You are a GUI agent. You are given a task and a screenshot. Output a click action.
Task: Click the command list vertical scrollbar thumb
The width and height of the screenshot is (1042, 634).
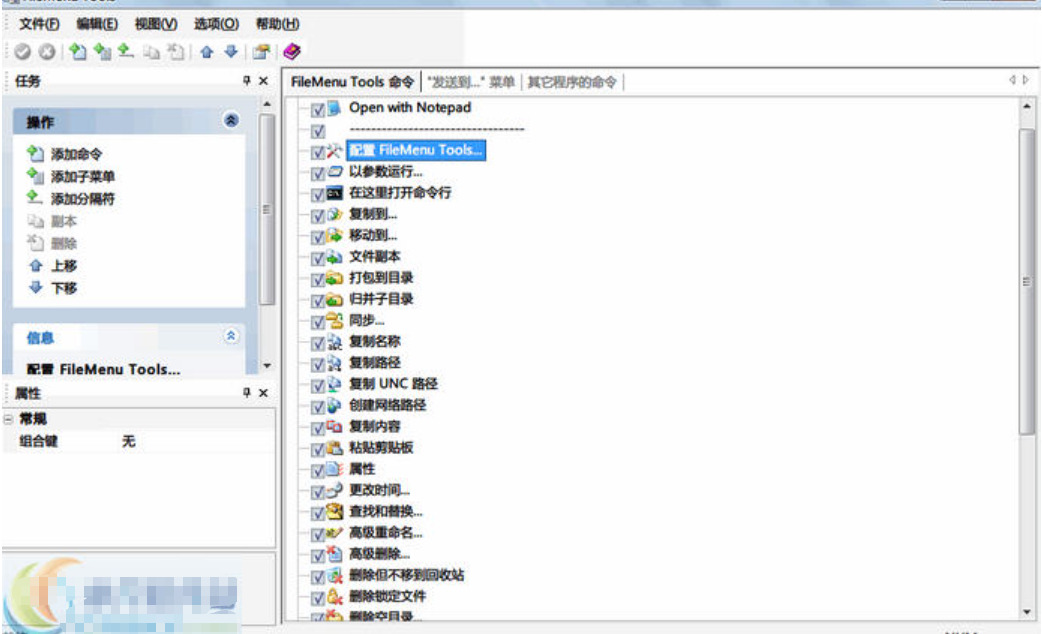click(x=1027, y=282)
